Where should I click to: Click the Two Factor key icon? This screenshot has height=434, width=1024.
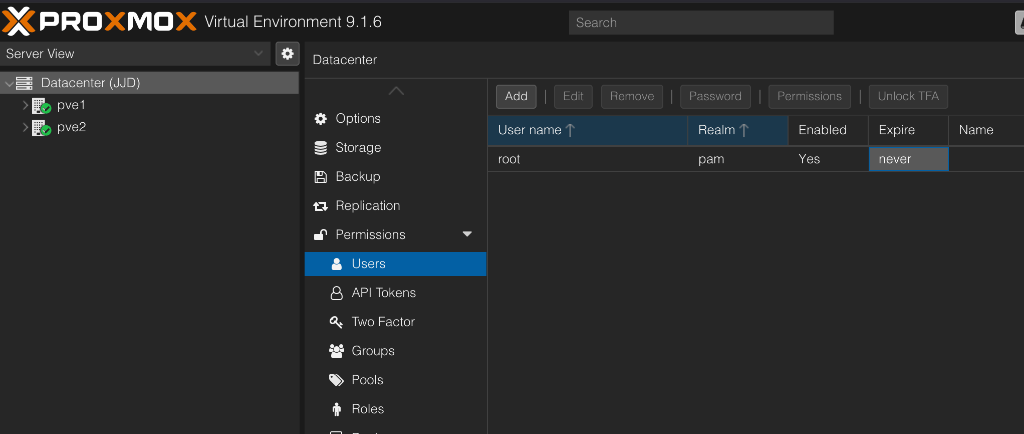pyautogui.click(x=336, y=322)
